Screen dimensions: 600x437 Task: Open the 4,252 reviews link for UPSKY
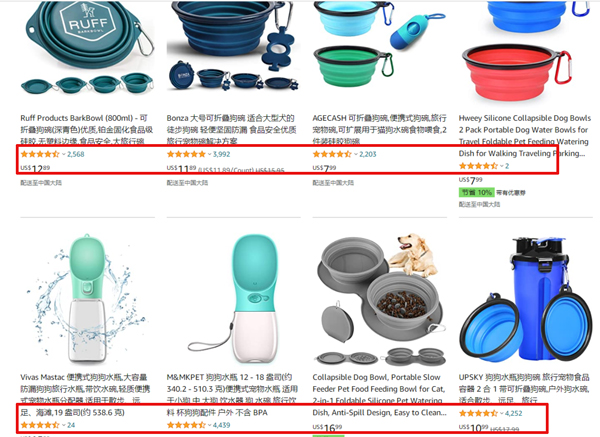point(514,413)
